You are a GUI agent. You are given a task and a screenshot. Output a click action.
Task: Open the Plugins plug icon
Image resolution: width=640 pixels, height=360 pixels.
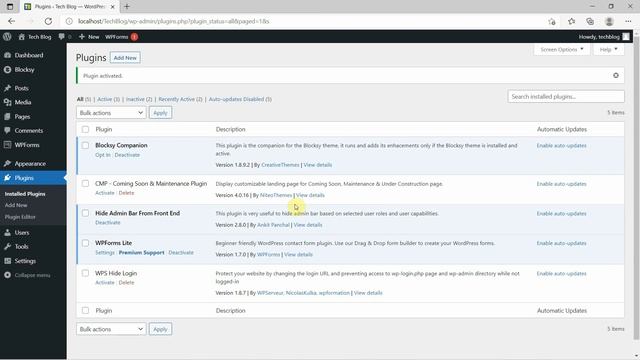tap(7, 178)
